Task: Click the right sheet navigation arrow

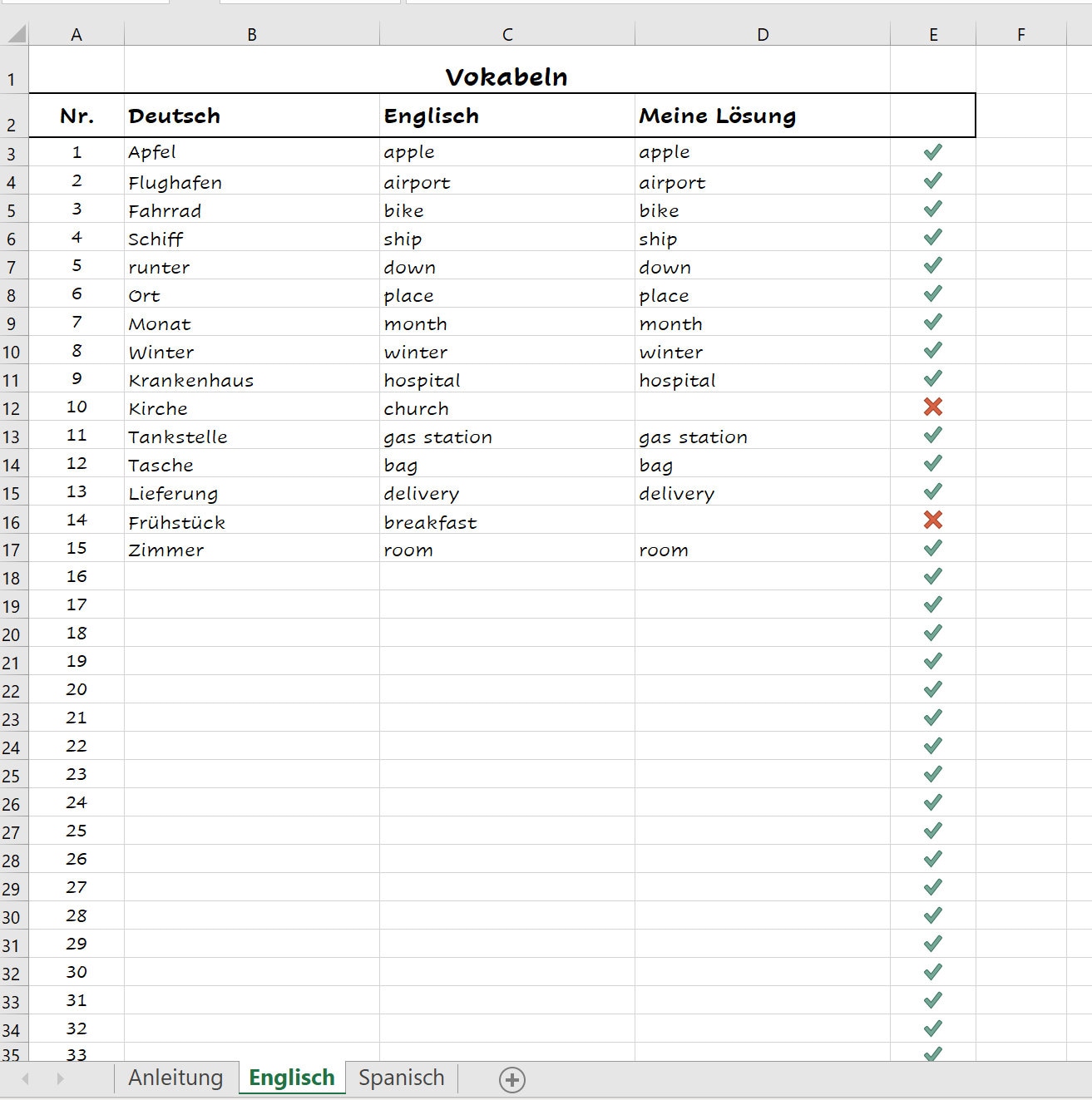Action: coord(59,1080)
